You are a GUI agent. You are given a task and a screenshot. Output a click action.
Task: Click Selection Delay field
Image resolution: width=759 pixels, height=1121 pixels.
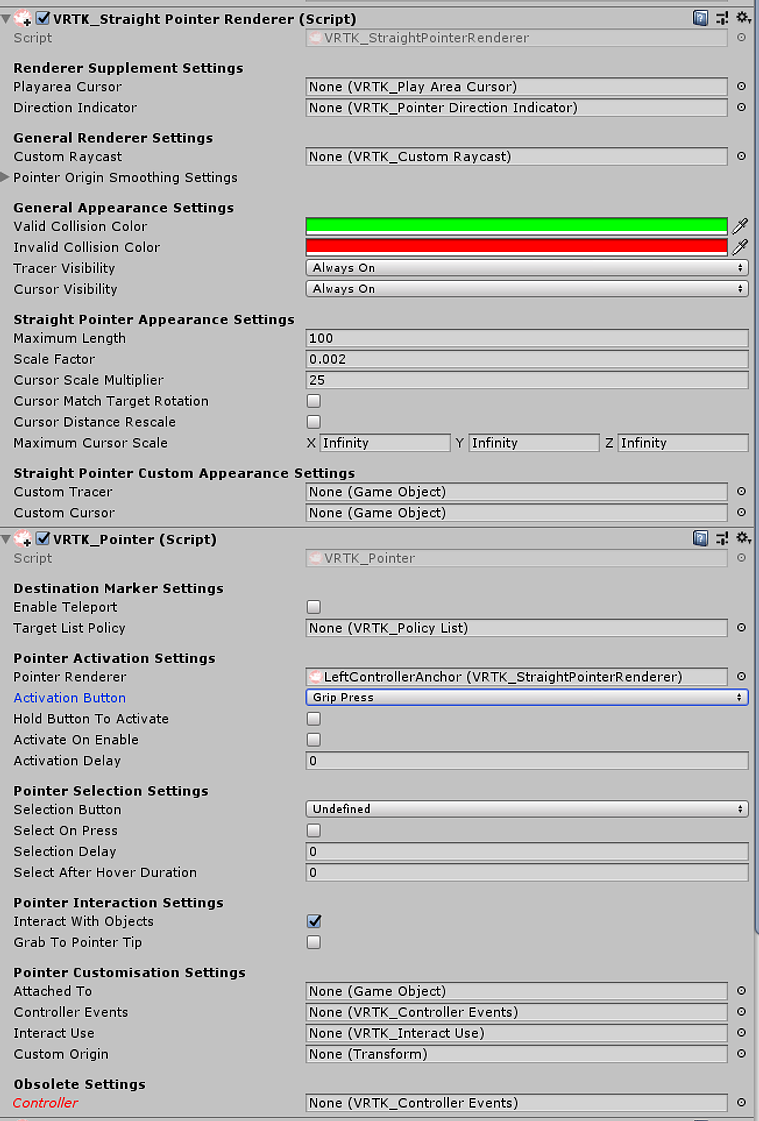click(x=527, y=851)
